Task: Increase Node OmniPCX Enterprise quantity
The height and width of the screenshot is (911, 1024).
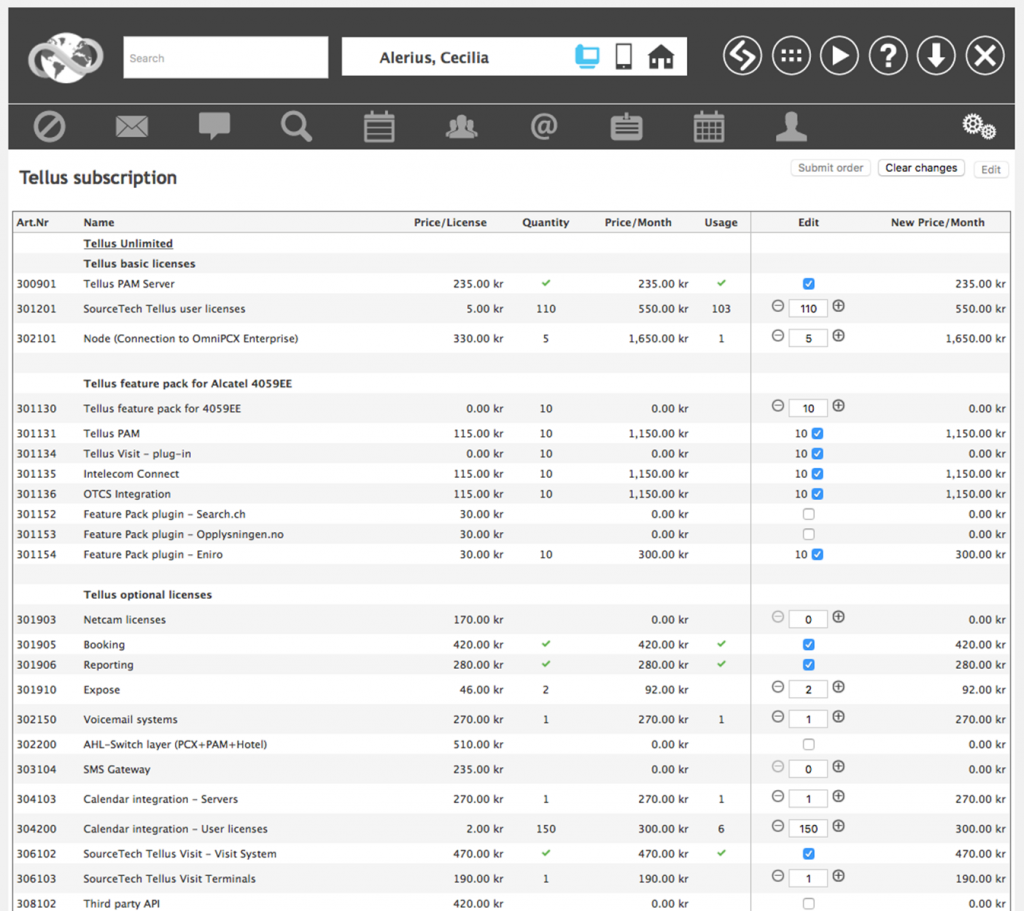Action: 839,335
